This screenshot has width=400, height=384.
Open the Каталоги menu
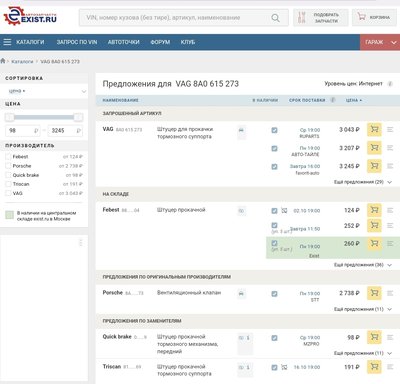click(x=30, y=42)
